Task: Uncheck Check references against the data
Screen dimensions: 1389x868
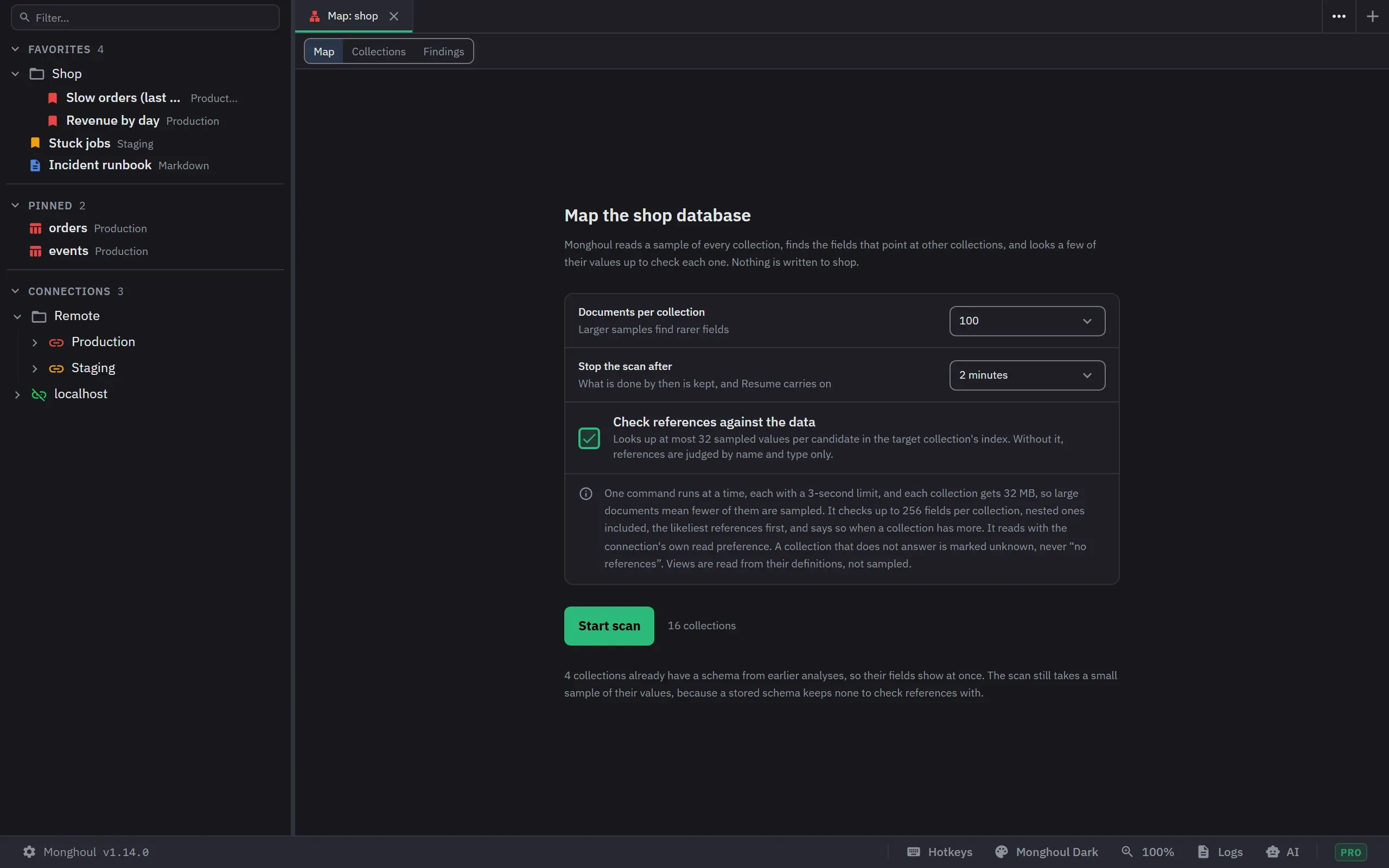Action: click(x=589, y=438)
